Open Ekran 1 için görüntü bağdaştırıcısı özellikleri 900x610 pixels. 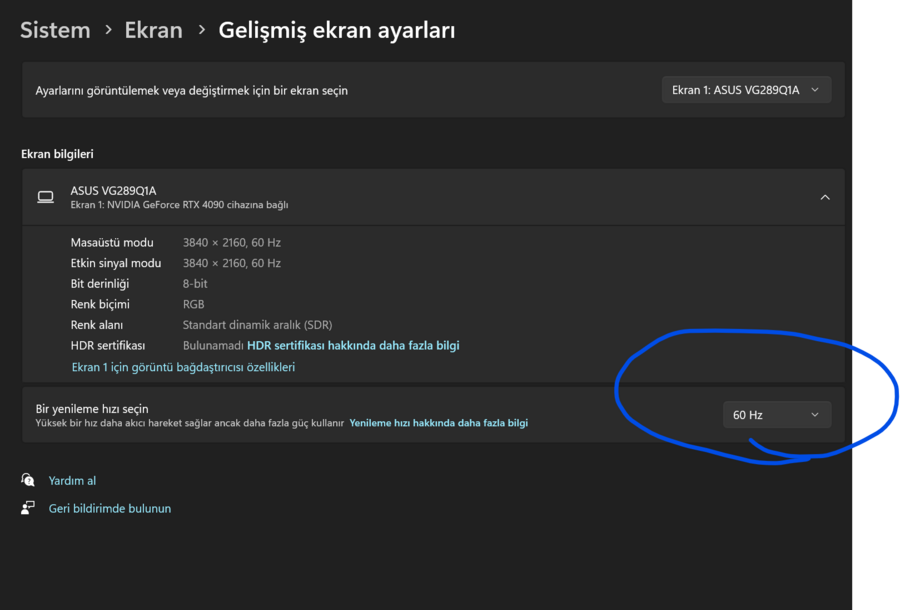(183, 367)
